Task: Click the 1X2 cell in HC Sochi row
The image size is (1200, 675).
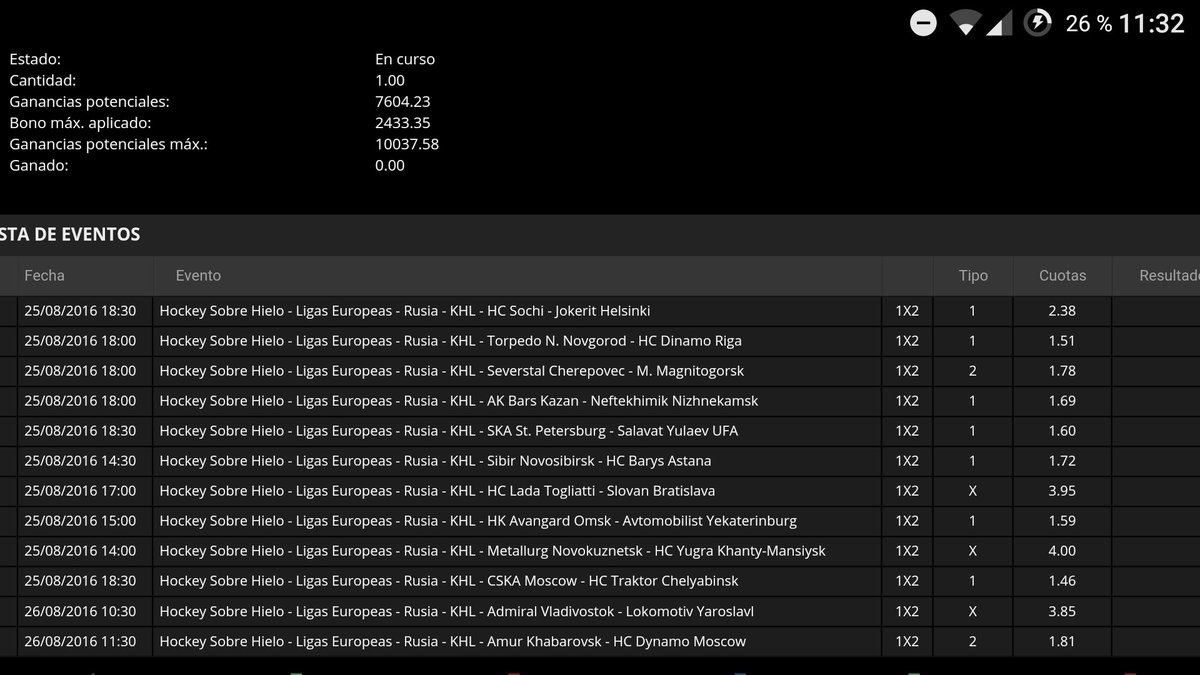Action: [907, 311]
